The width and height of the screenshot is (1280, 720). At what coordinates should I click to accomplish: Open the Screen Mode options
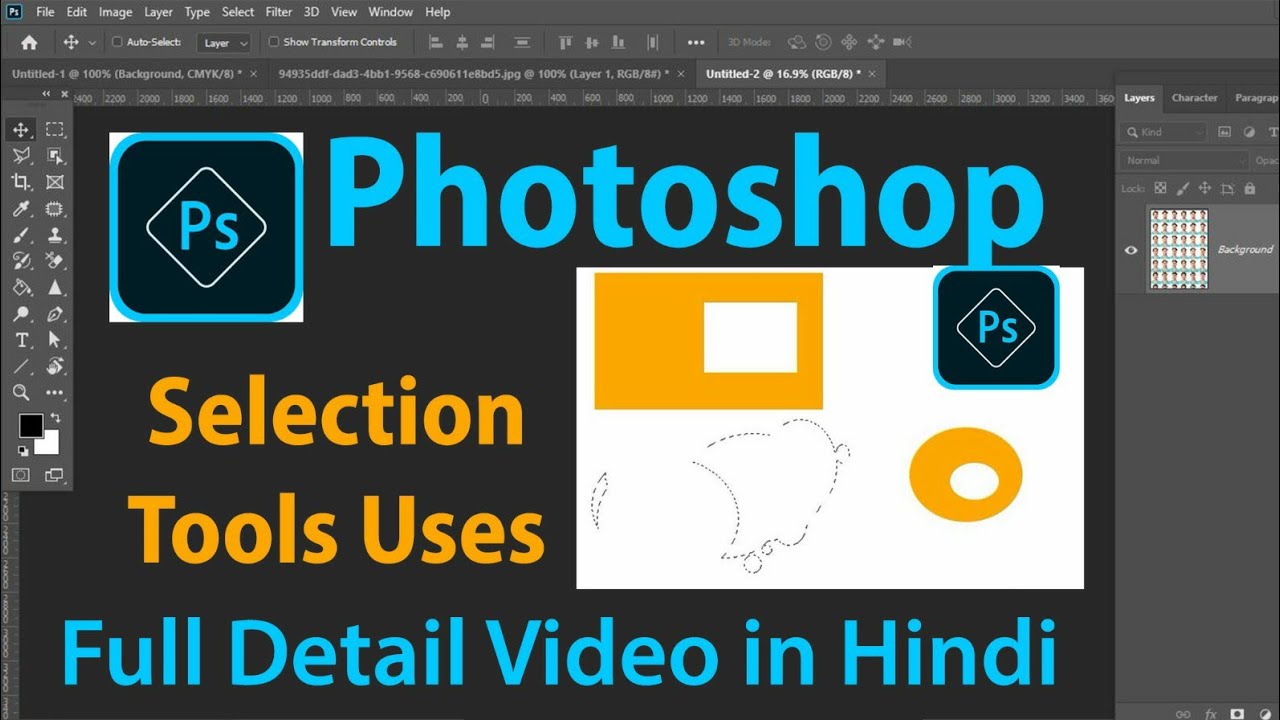coord(55,475)
